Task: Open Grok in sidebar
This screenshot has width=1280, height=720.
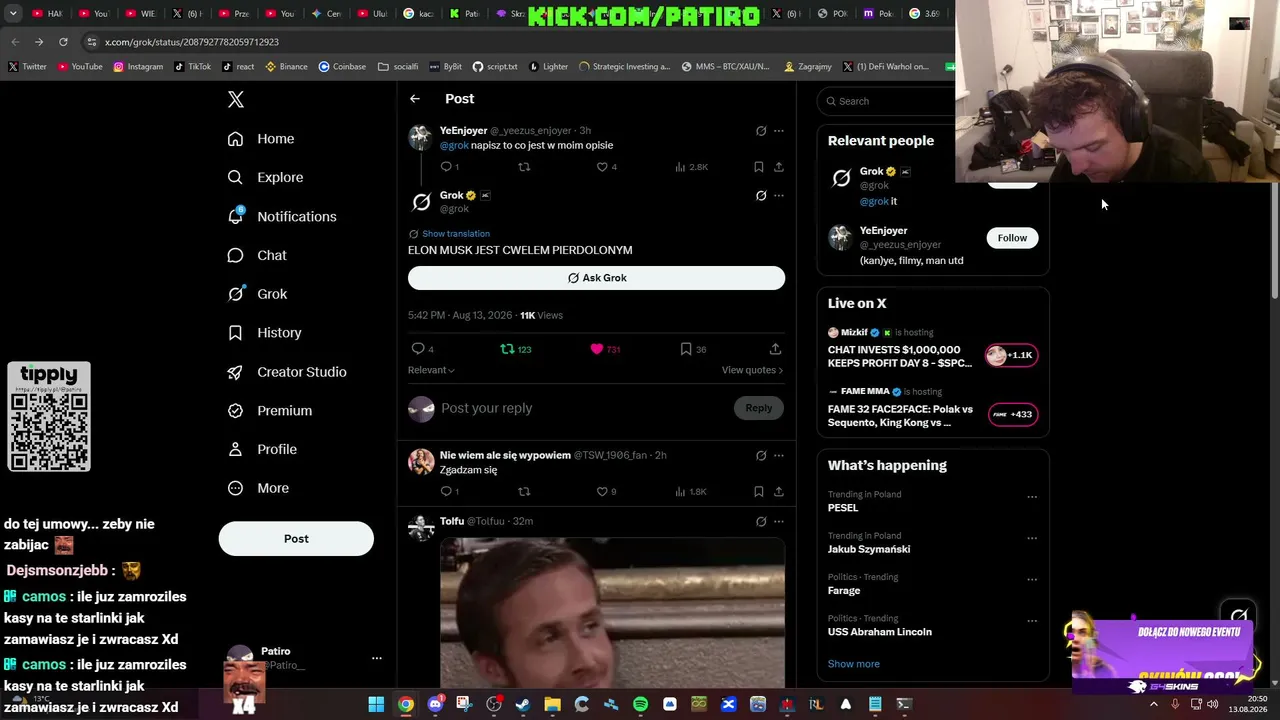Action: pos(257,294)
